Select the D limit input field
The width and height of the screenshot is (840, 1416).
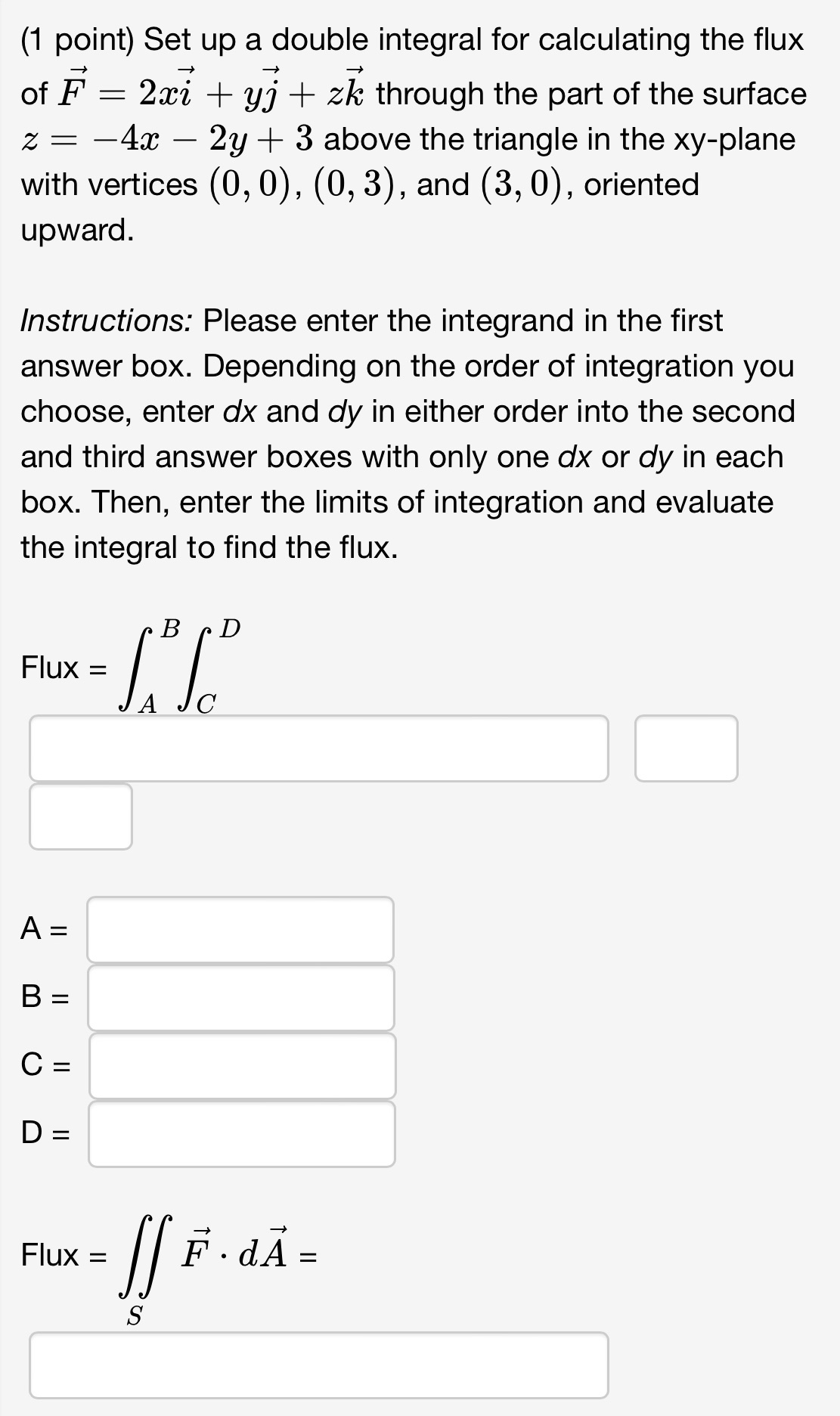pos(241,1132)
